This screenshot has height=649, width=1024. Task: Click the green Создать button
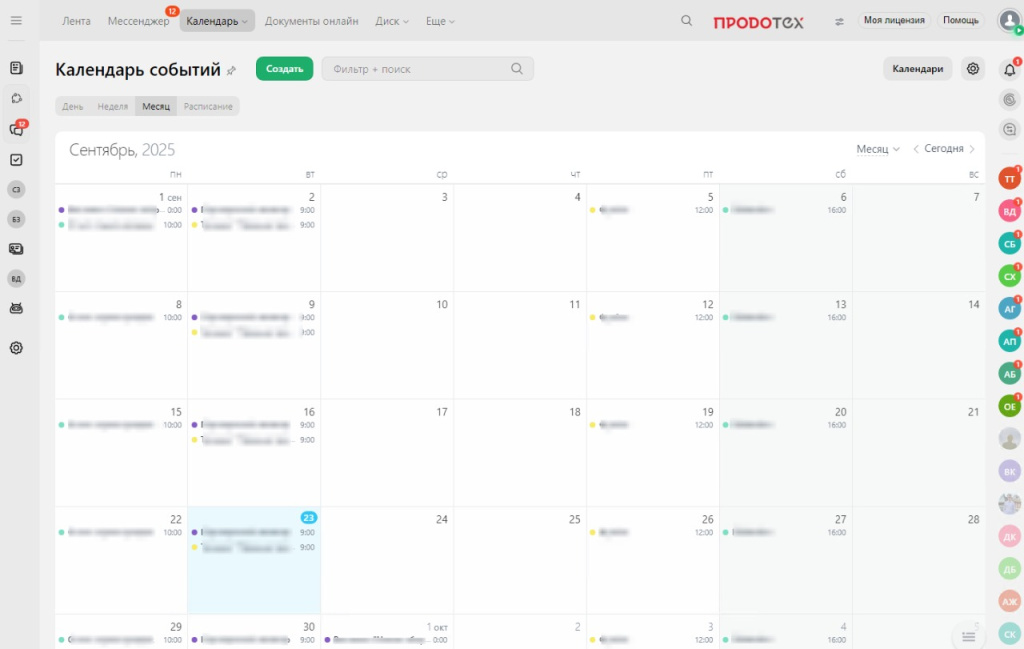(x=284, y=69)
